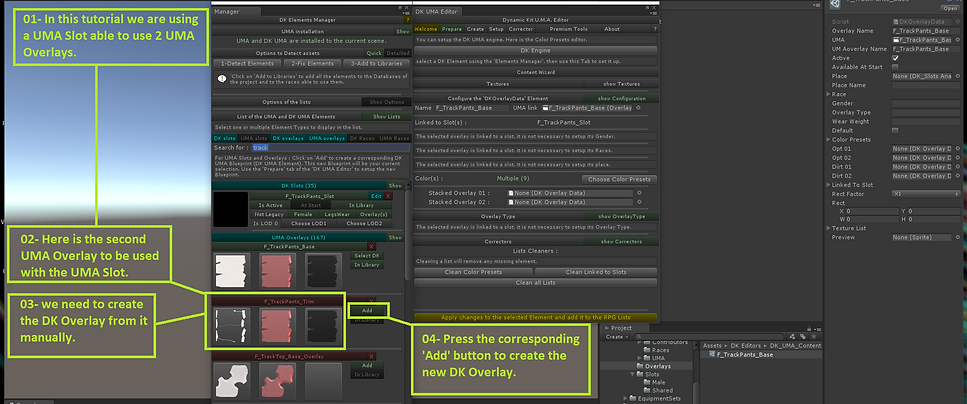This screenshot has width=967, height=404.
Task: Open object picker for Opt 01 in Inspector
Action: (x=958, y=149)
